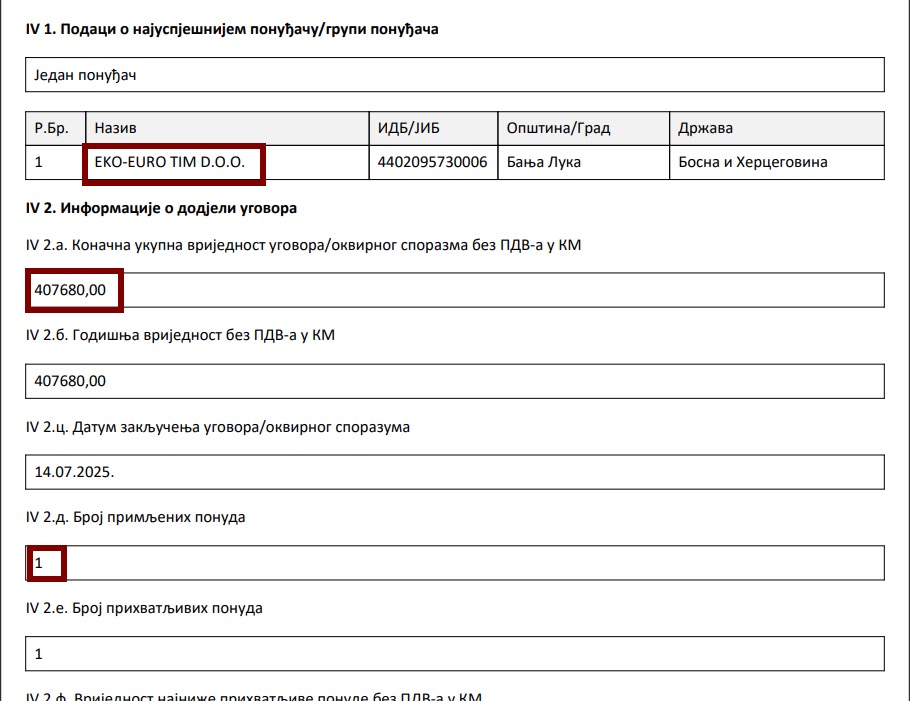Image resolution: width=910 pixels, height=701 pixels.
Task: Click the 'Босна и Херцеговина' country cell
Action: click(x=776, y=162)
